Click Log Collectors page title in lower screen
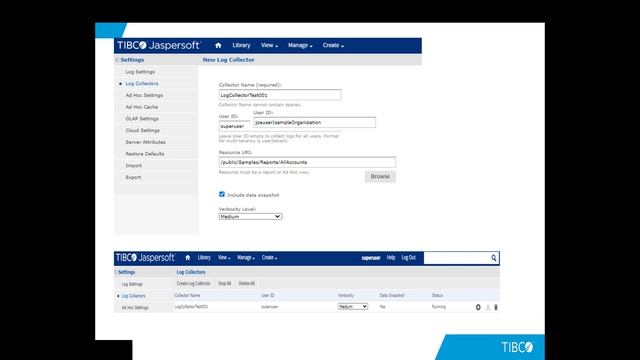The width and height of the screenshot is (640, 360). (x=191, y=272)
